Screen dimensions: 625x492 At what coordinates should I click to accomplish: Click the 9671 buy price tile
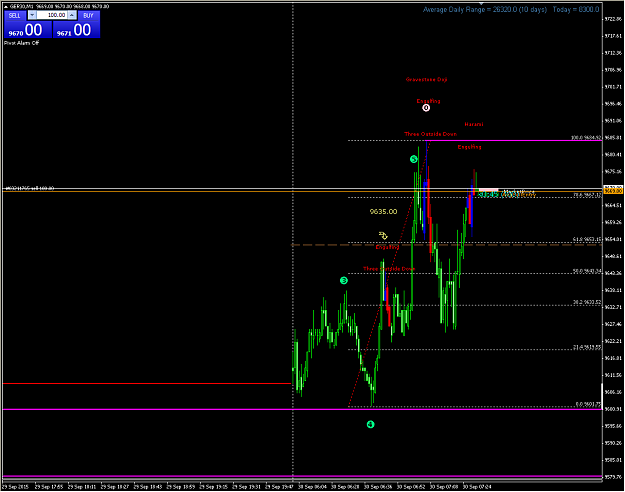(x=76, y=30)
